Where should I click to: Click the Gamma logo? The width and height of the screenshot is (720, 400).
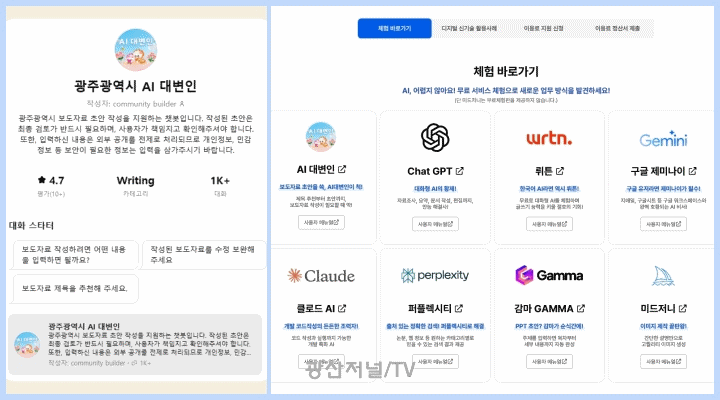[x=549, y=275]
